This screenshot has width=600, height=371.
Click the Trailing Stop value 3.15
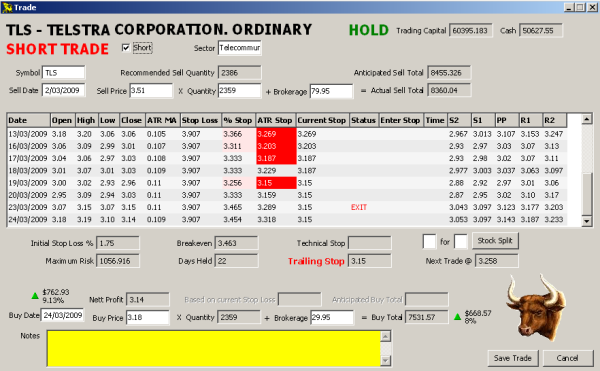(x=370, y=261)
